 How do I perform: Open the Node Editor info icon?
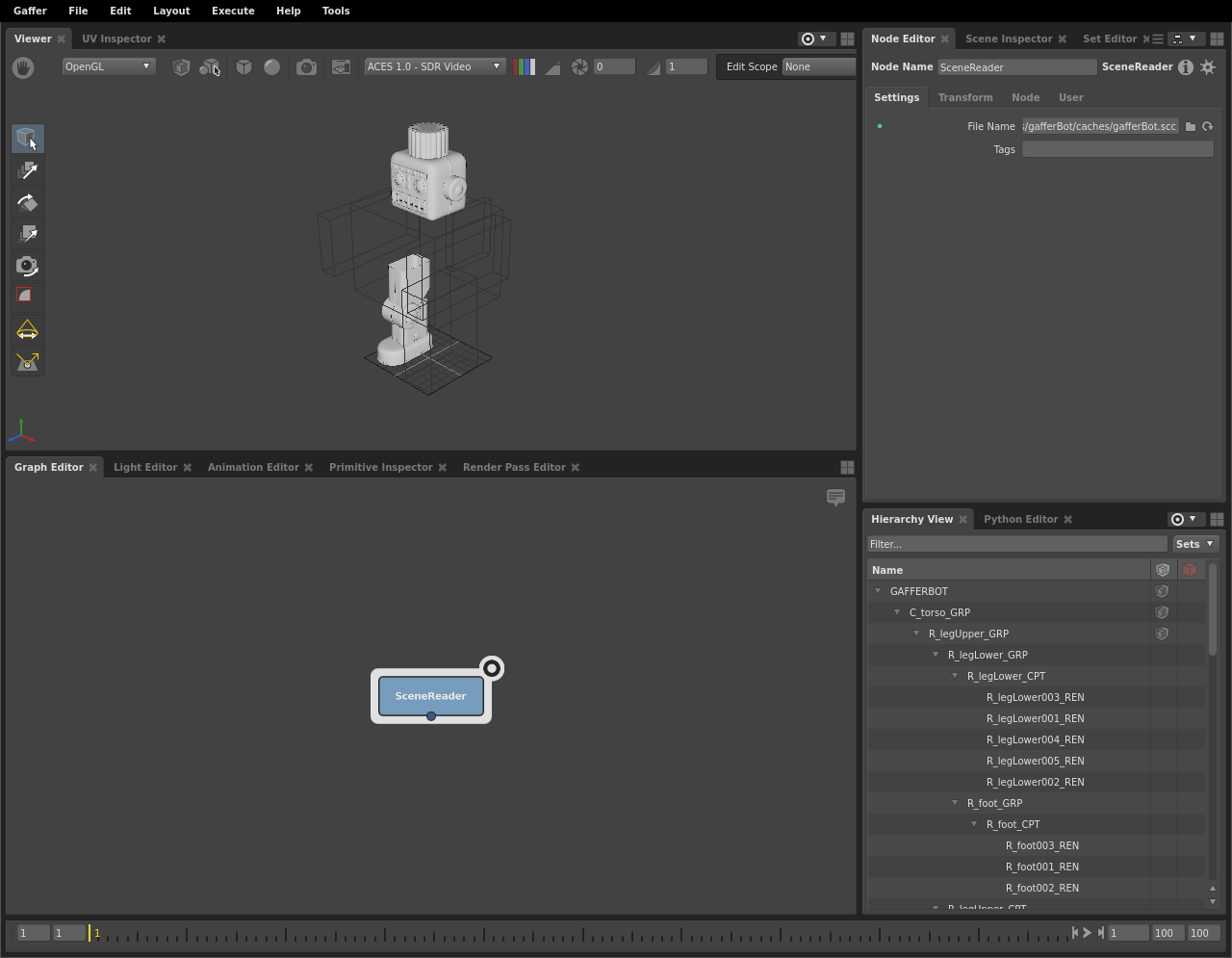[x=1186, y=66]
